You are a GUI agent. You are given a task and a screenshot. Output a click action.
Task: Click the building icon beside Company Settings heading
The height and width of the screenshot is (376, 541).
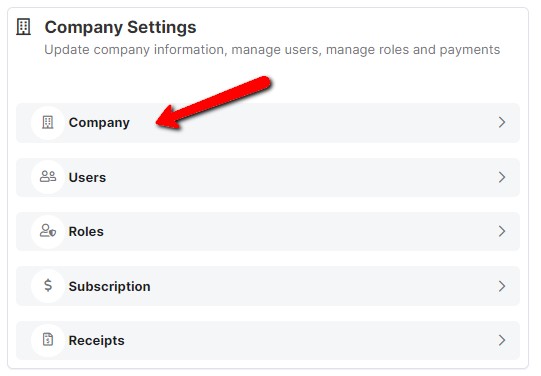coord(23,27)
